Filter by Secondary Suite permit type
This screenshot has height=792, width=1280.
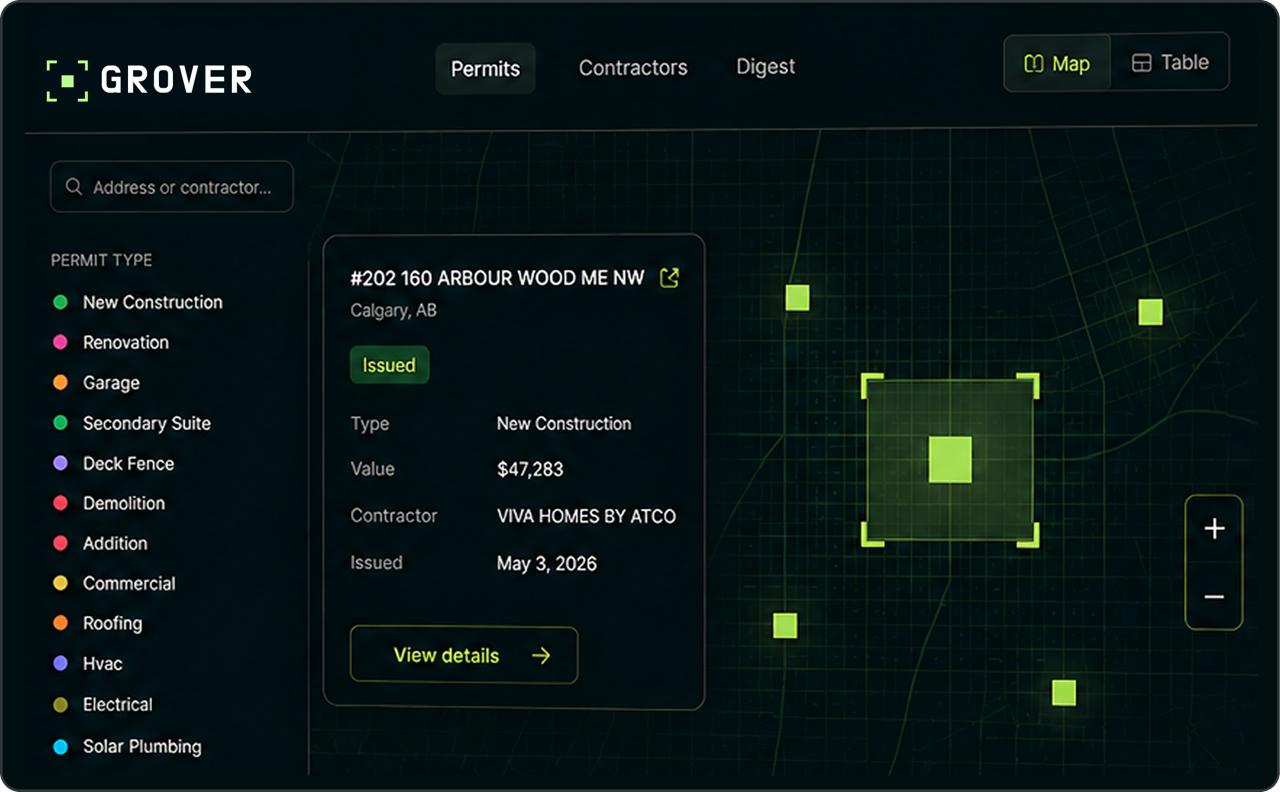[132, 423]
